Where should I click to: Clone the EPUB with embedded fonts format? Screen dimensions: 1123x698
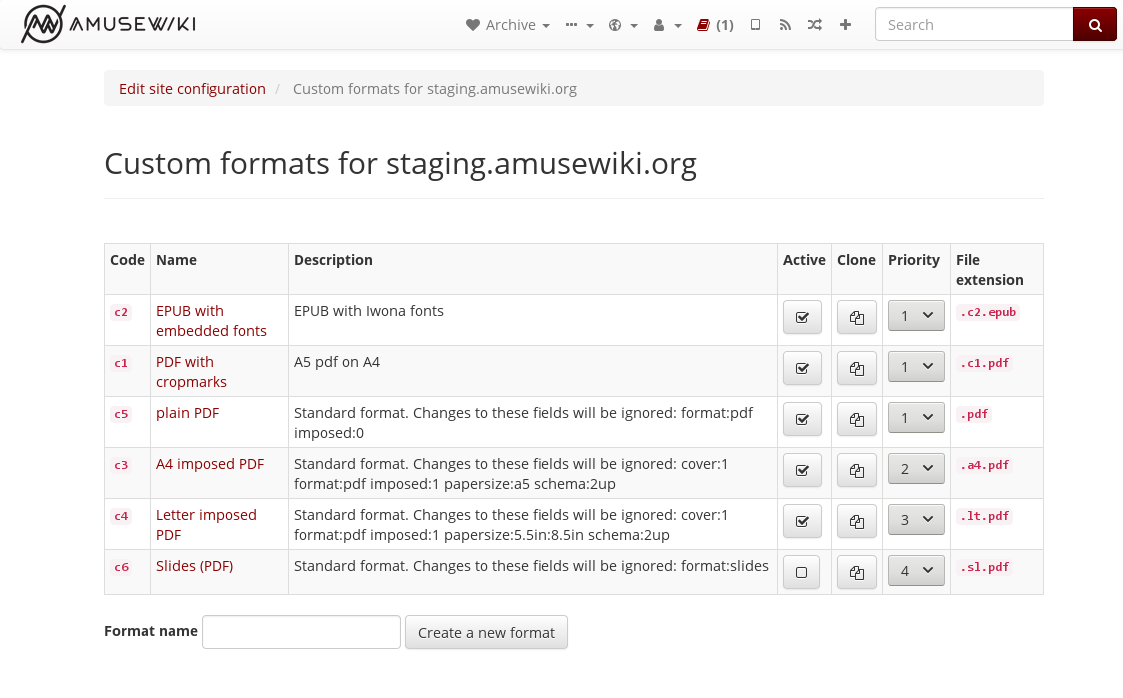click(x=857, y=318)
